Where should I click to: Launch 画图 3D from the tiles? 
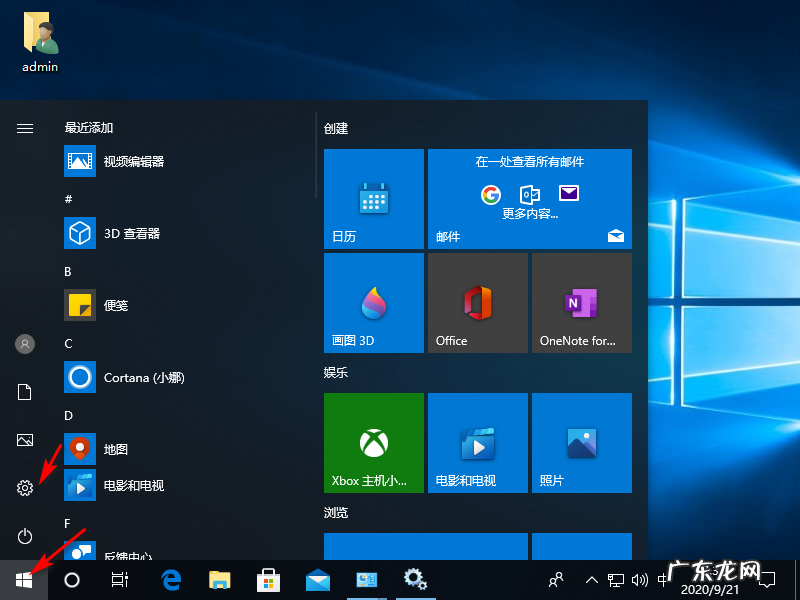pos(373,302)
